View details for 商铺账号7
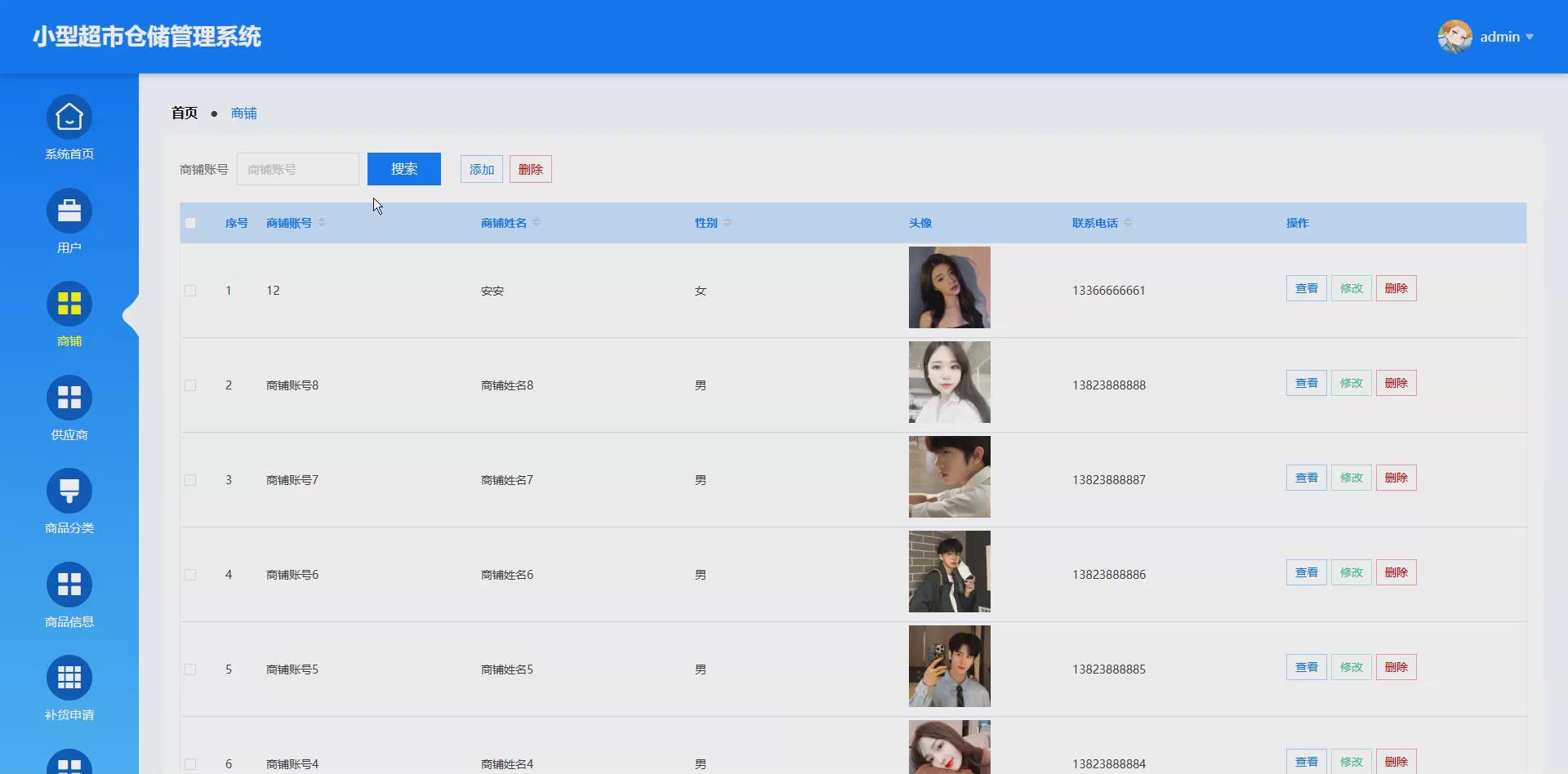The width and height of the screenshot is (1568, 774). pyautogui.click(x=1307, y=478)
